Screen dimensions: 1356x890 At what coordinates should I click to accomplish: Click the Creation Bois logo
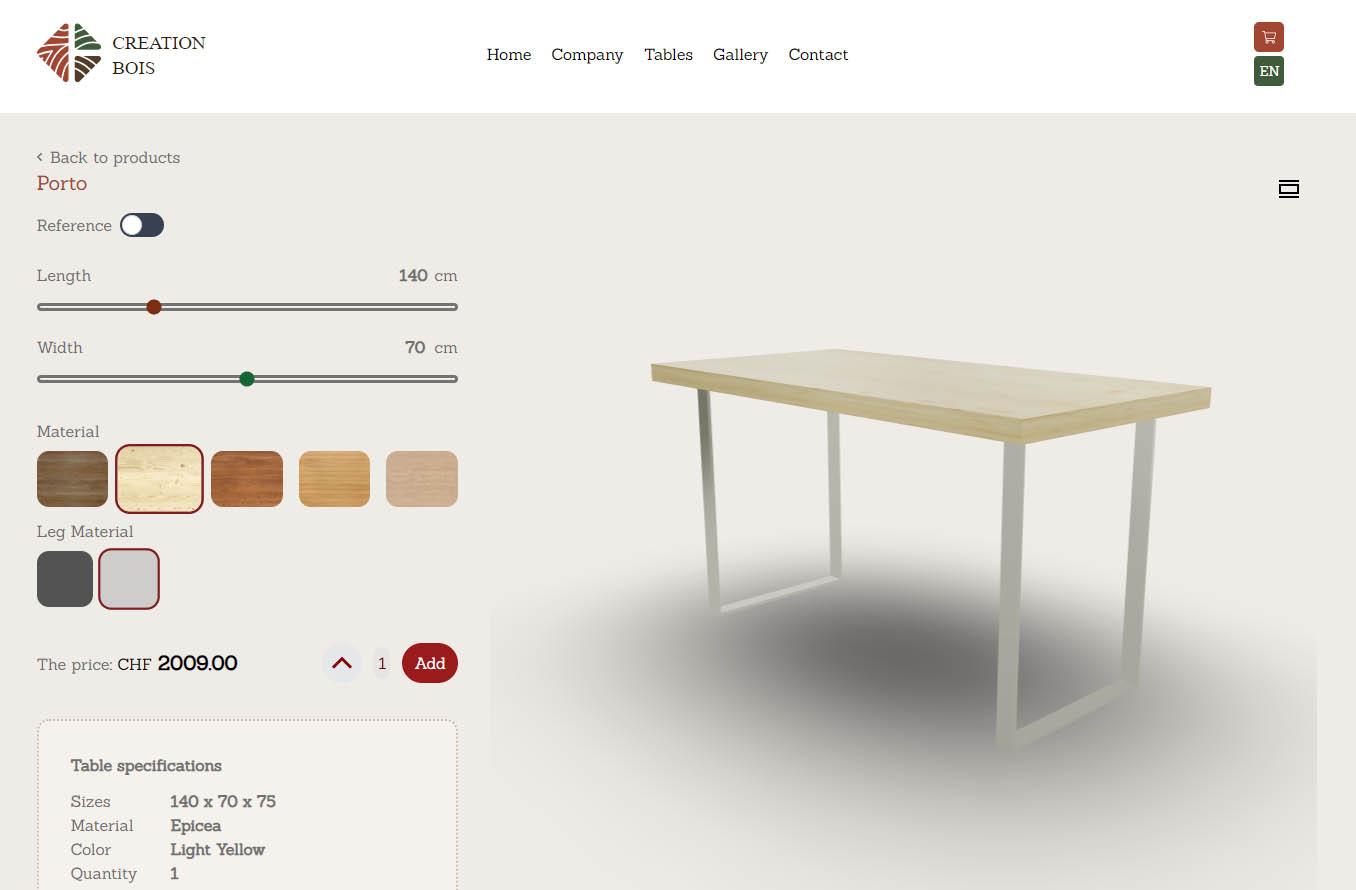pyautogui.click(x=121, y=54)
